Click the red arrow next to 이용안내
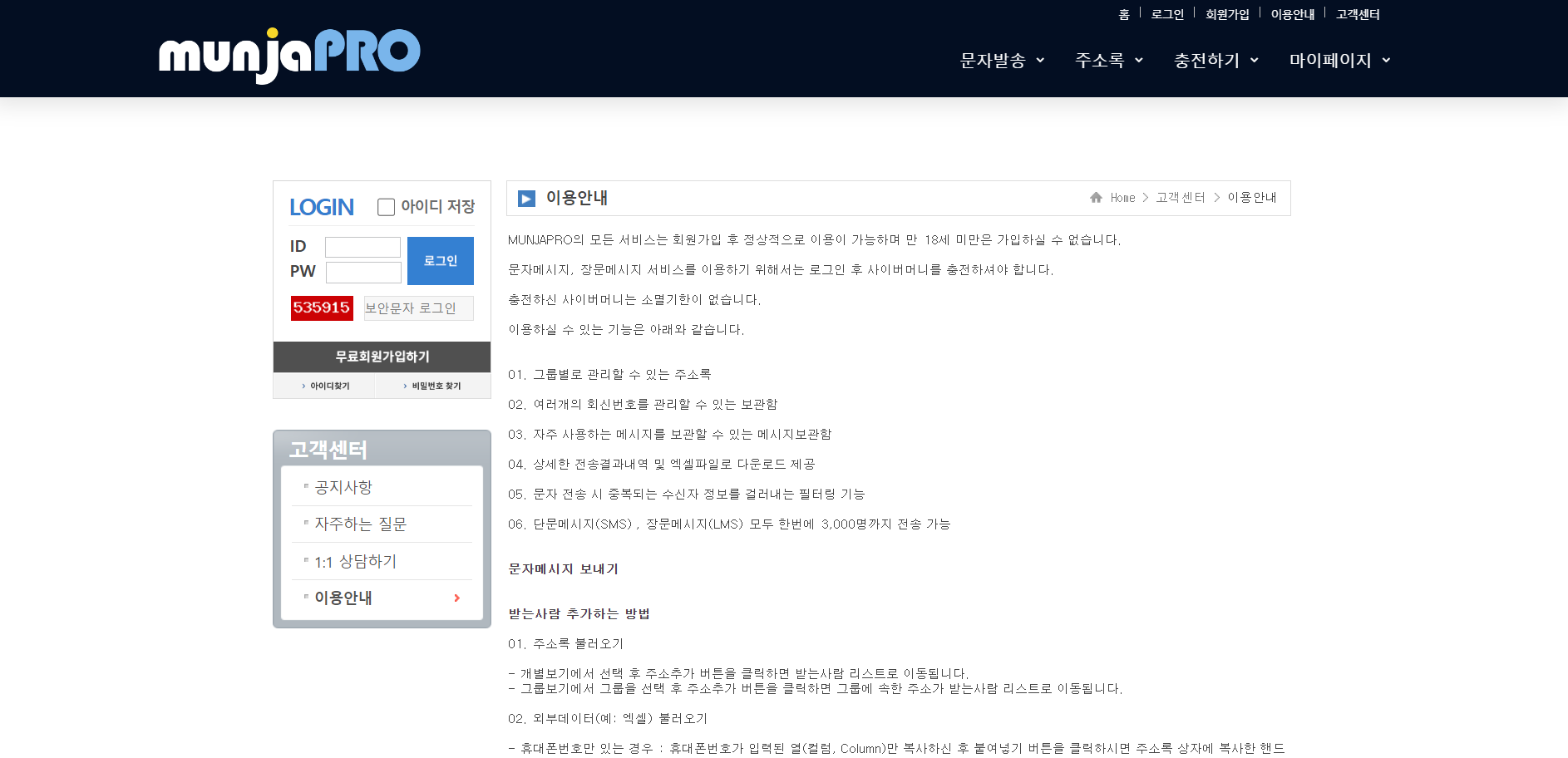 (x=456, y=598)
